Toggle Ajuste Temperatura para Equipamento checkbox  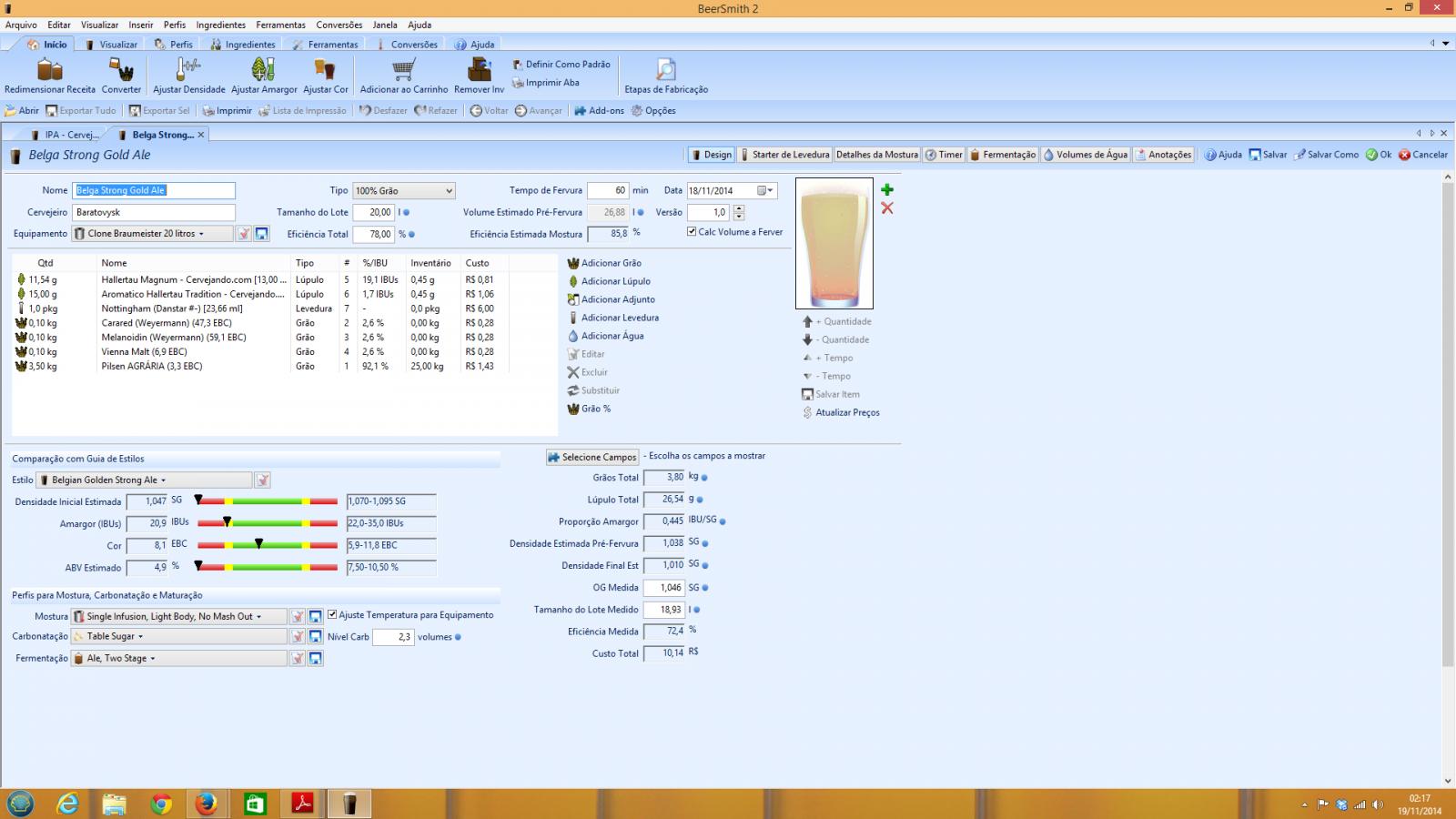point(332,614)
